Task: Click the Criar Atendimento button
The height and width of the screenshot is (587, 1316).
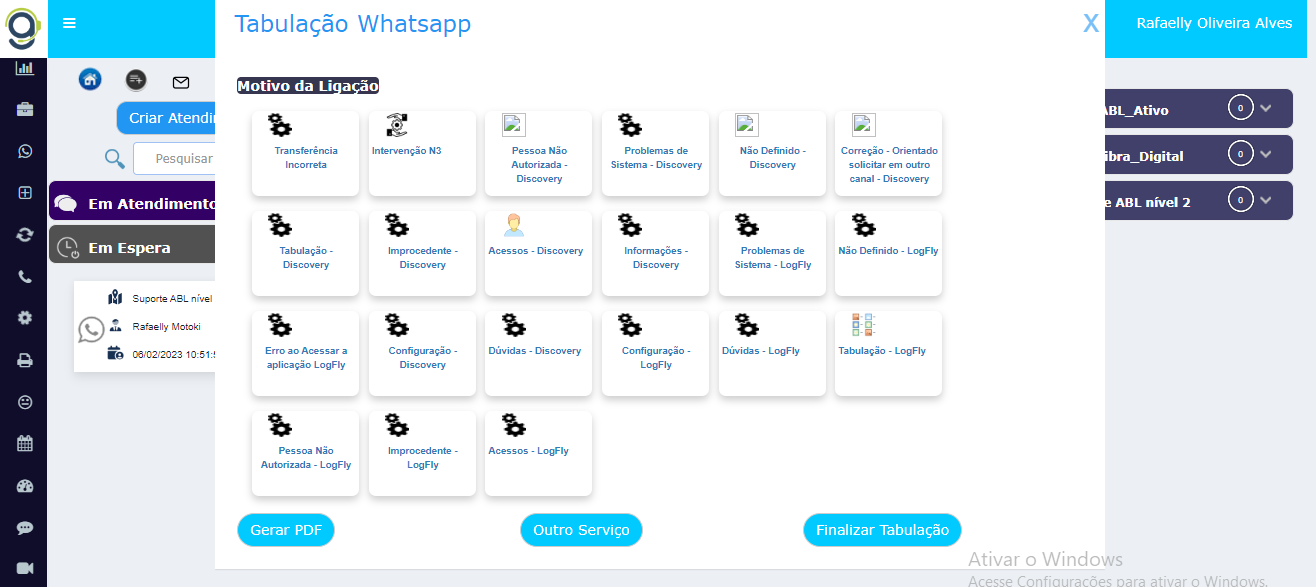Action: click(x=166, y=118)
